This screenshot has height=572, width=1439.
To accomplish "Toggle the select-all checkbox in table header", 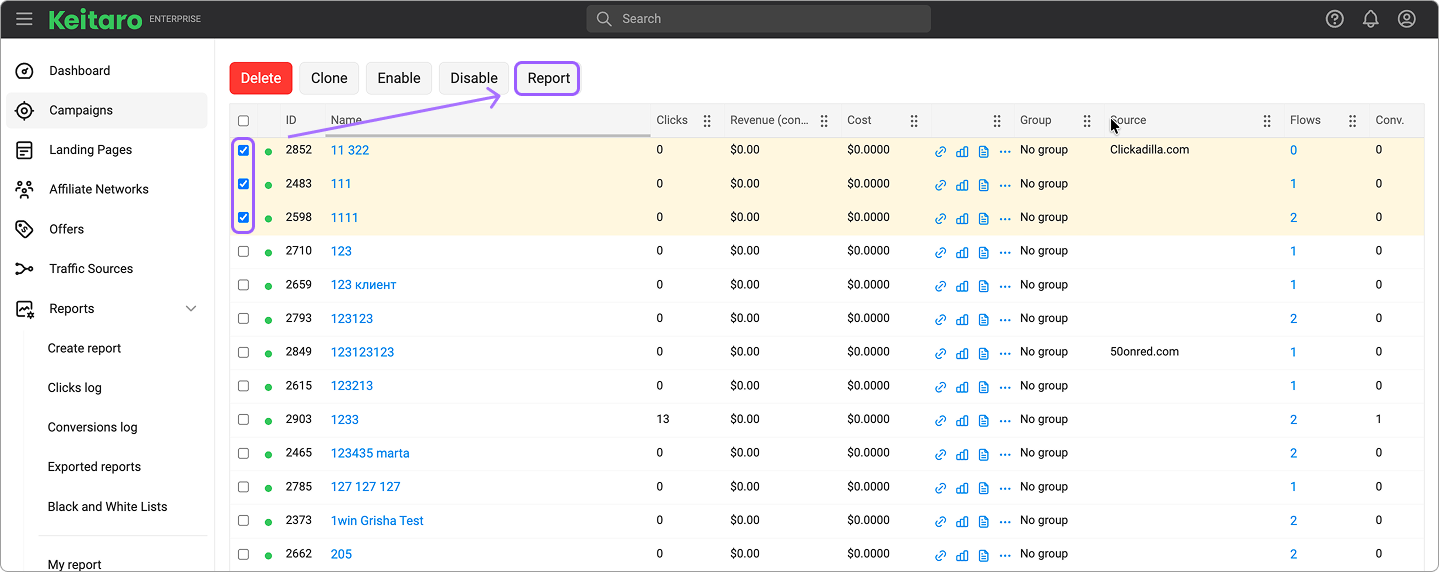I will (x=243, y=121).
